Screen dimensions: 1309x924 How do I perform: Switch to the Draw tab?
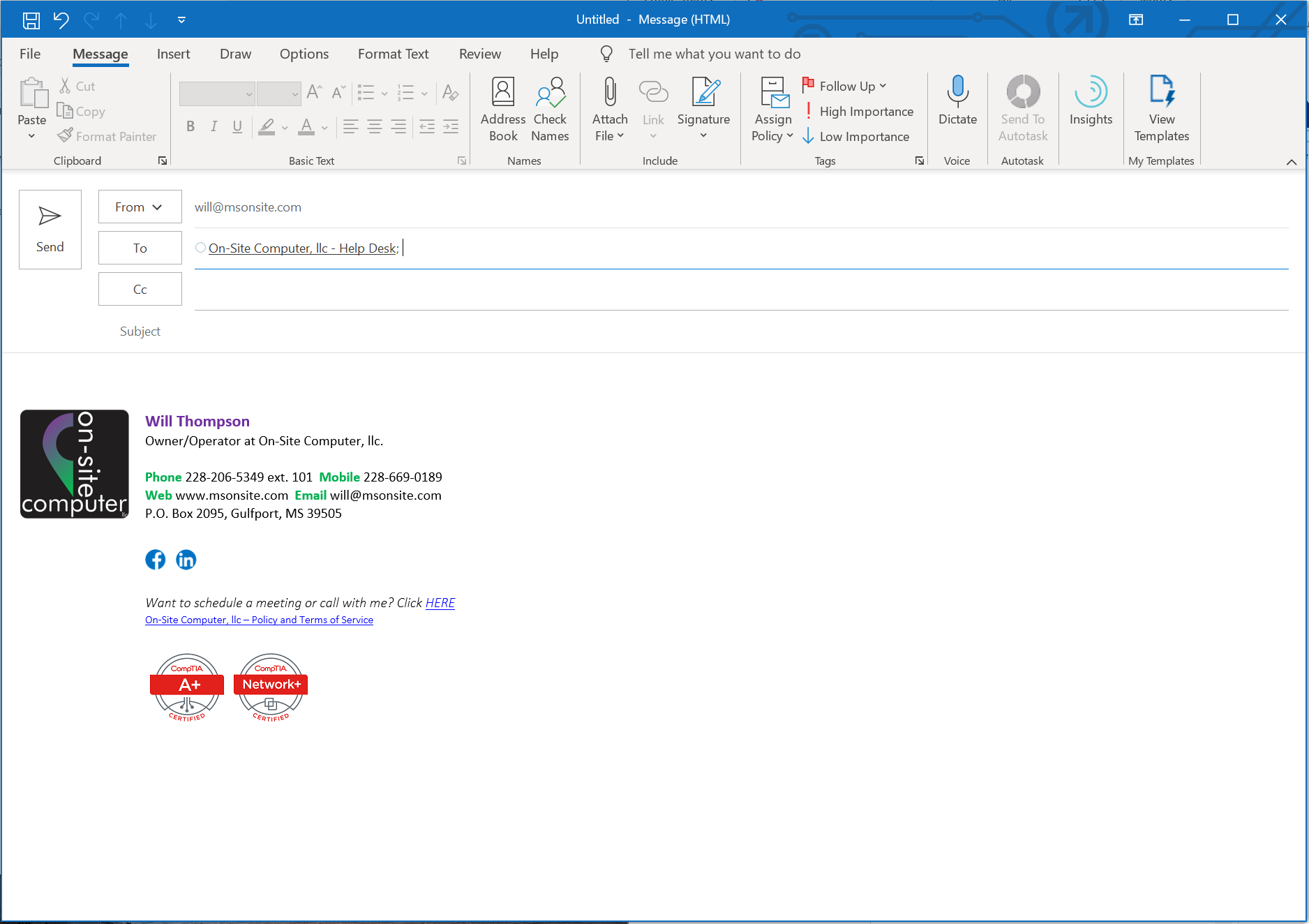[x=235, y=54]
